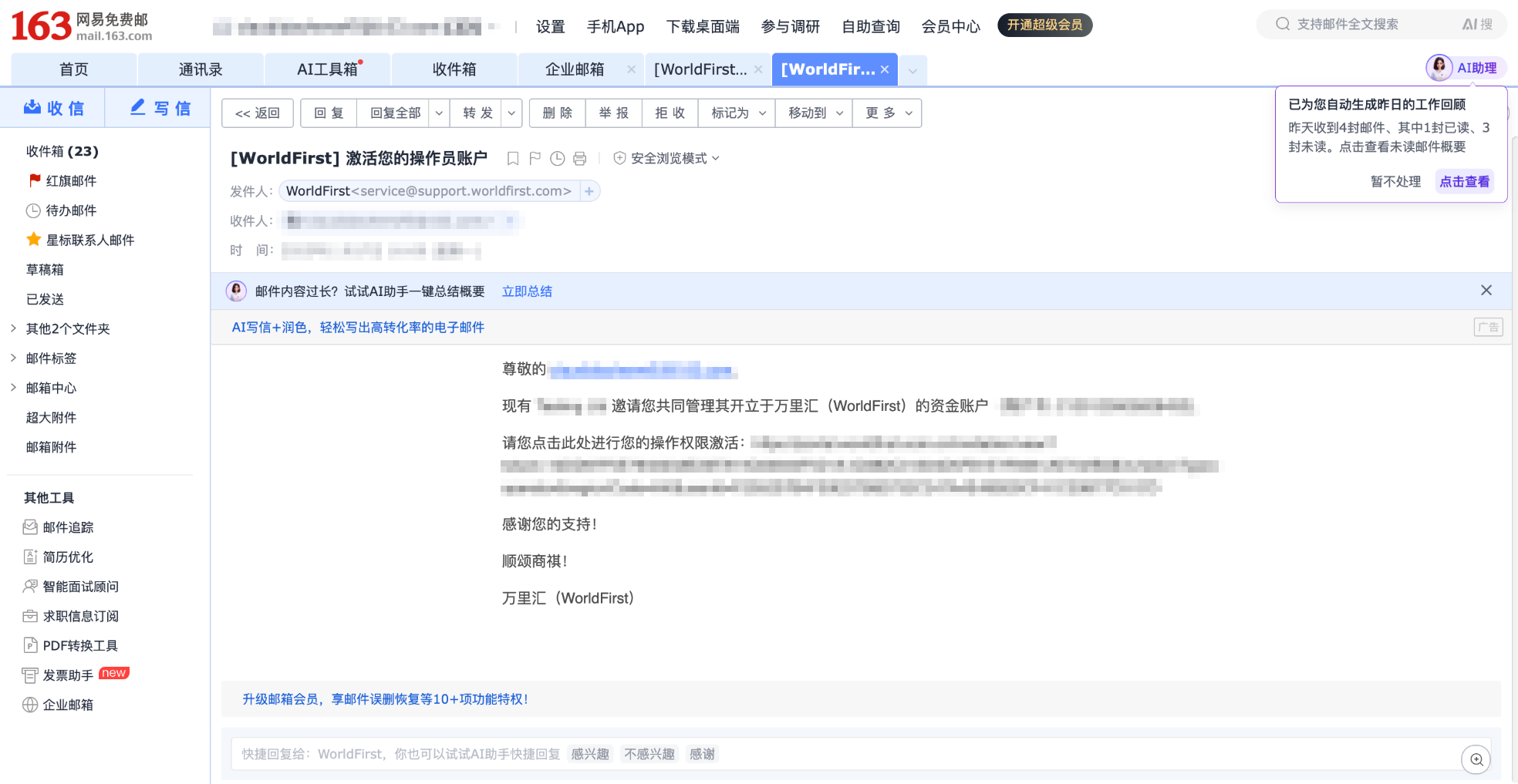Open the 安全浏览模式 dropdown
Image resolution: width=1518 pixels, height=784 pixels.
tap(715, 158)
